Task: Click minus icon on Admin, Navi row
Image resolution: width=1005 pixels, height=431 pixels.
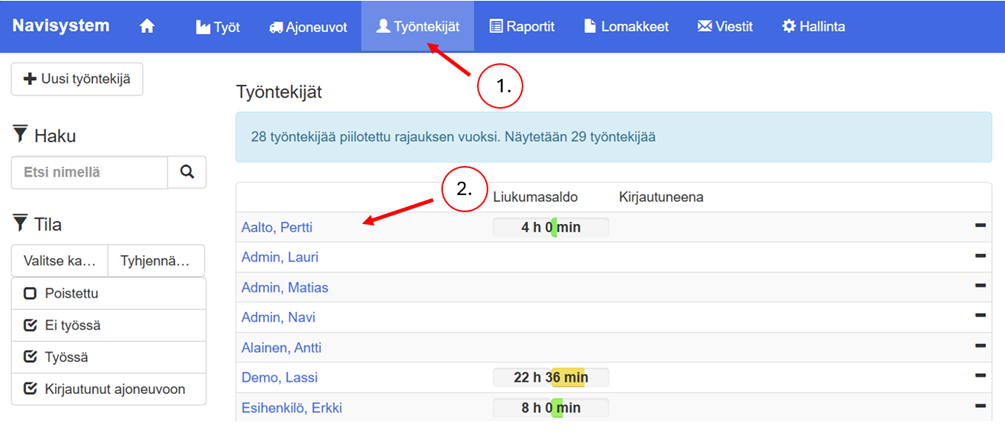Action: 980,317
